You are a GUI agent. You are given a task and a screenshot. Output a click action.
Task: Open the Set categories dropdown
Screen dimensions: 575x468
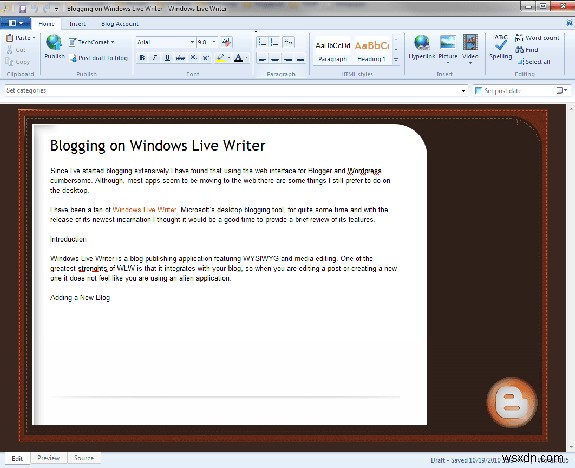tap(464, 91)
